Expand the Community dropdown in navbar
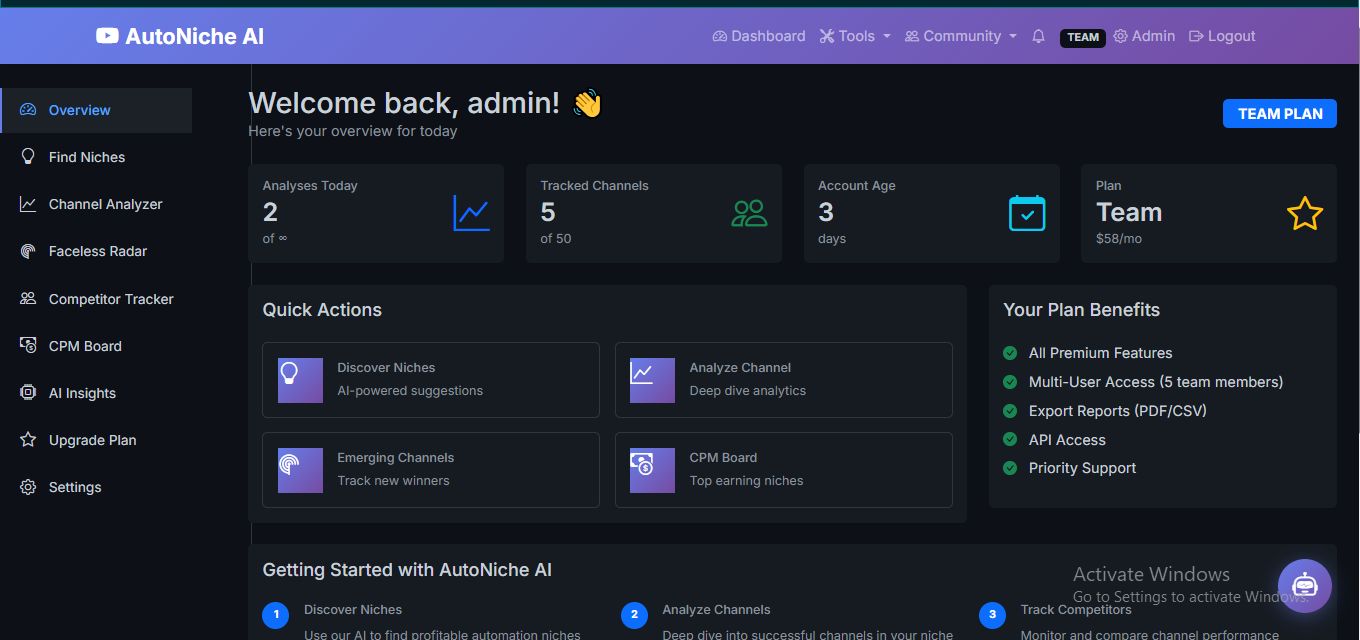 pos(961,36)
